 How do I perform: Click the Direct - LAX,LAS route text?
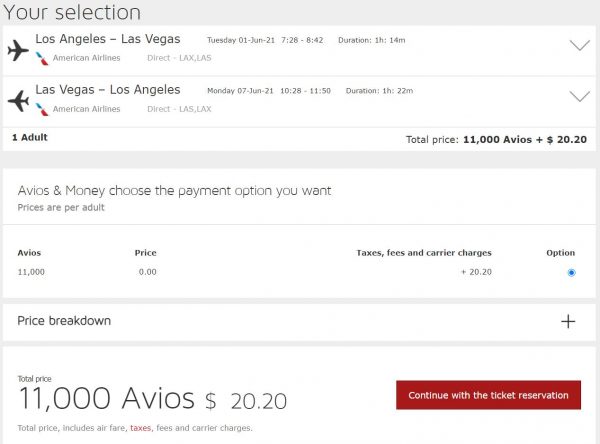point(178,58)
